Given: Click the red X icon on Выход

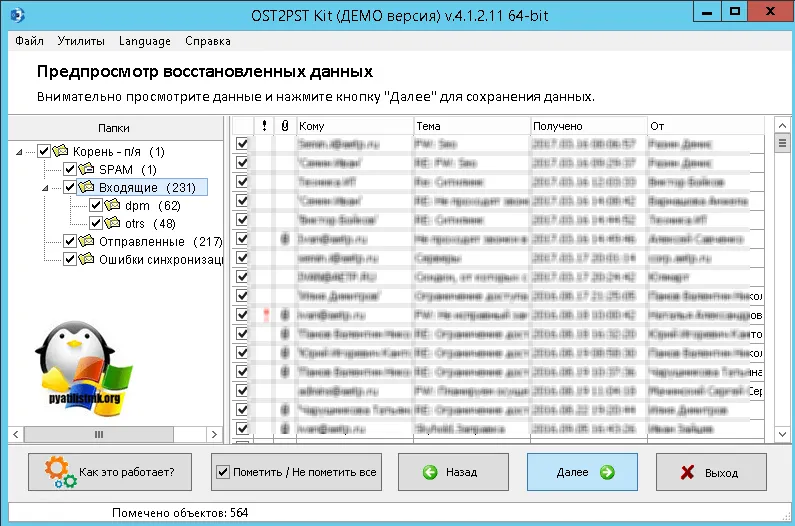Looking at the screenshot, I should pyautogui.click(x=688, y=473).
